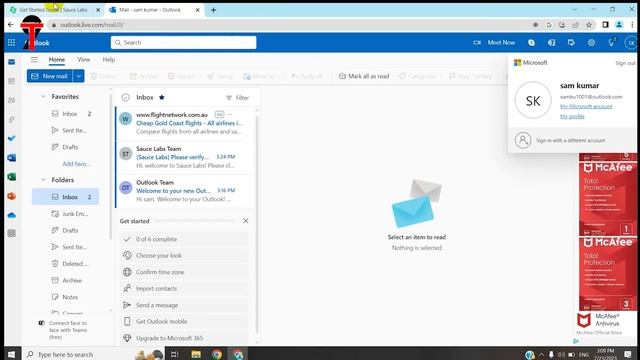Open OneNote feed icon in header
The image size is (640, 360).
(551, 42)
